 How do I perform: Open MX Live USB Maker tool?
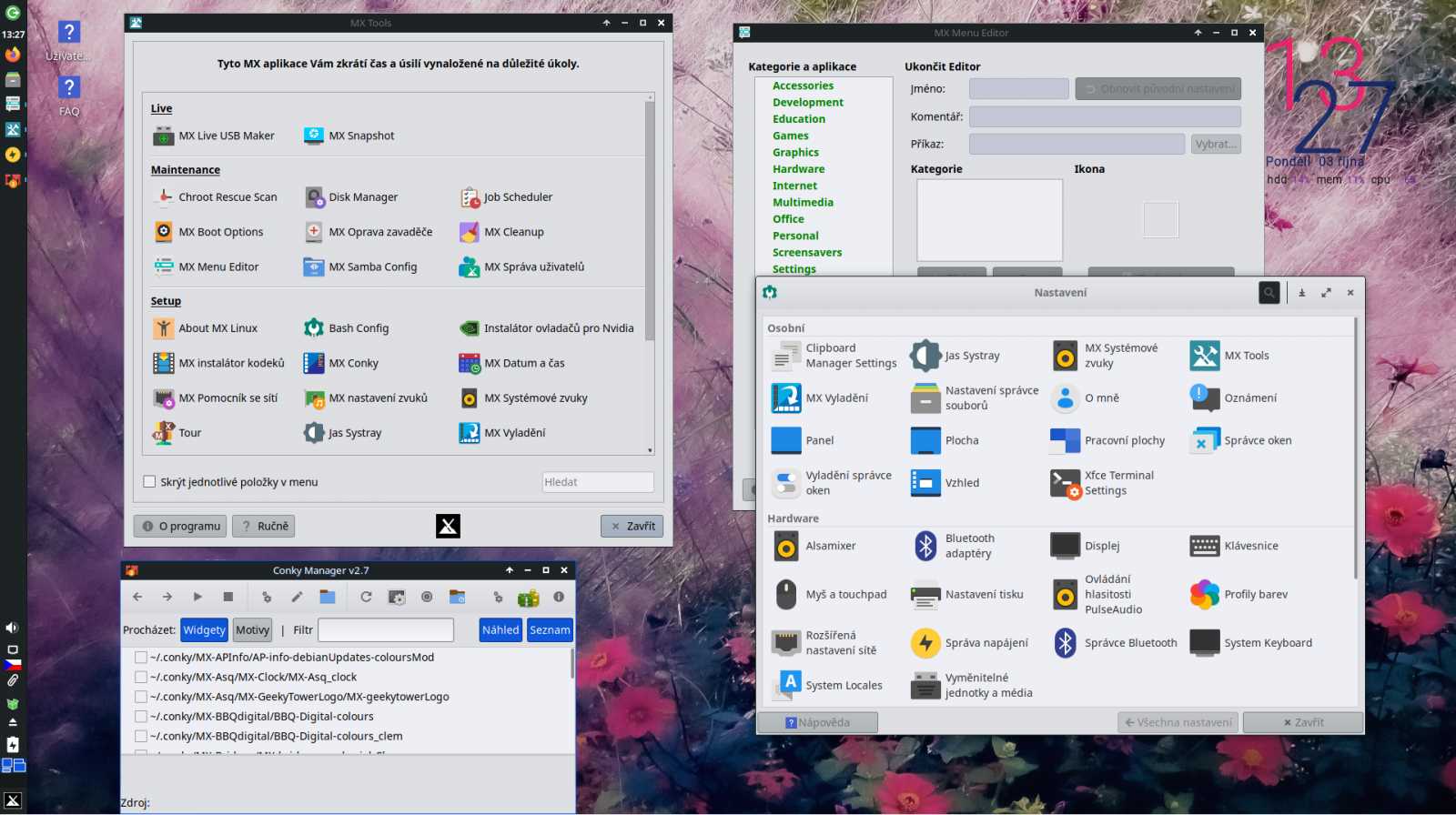point(214,136)
